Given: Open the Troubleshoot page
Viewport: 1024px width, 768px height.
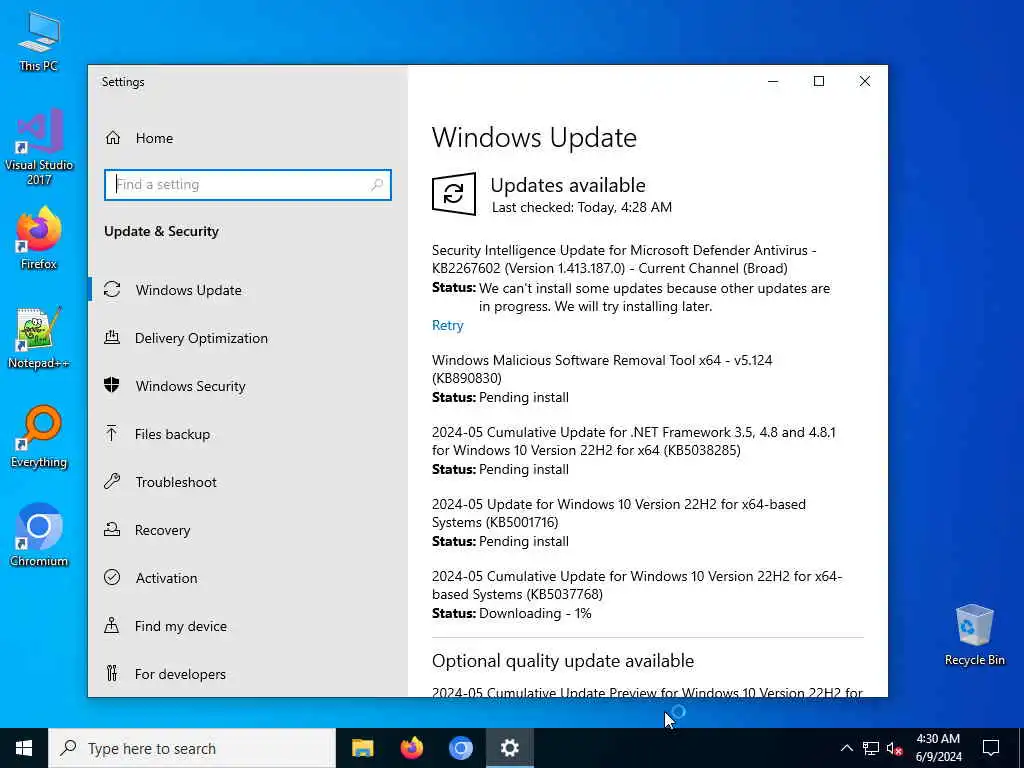Looking at the screenshot, I should [176, 482].
